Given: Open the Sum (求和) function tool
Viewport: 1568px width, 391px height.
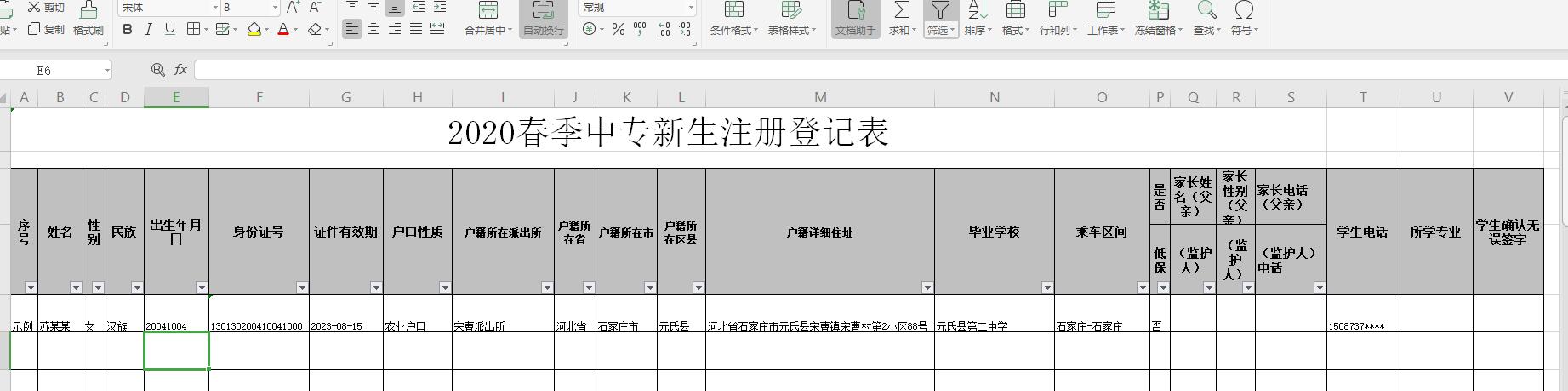Looking at the screenshot, I should [901, 10].
